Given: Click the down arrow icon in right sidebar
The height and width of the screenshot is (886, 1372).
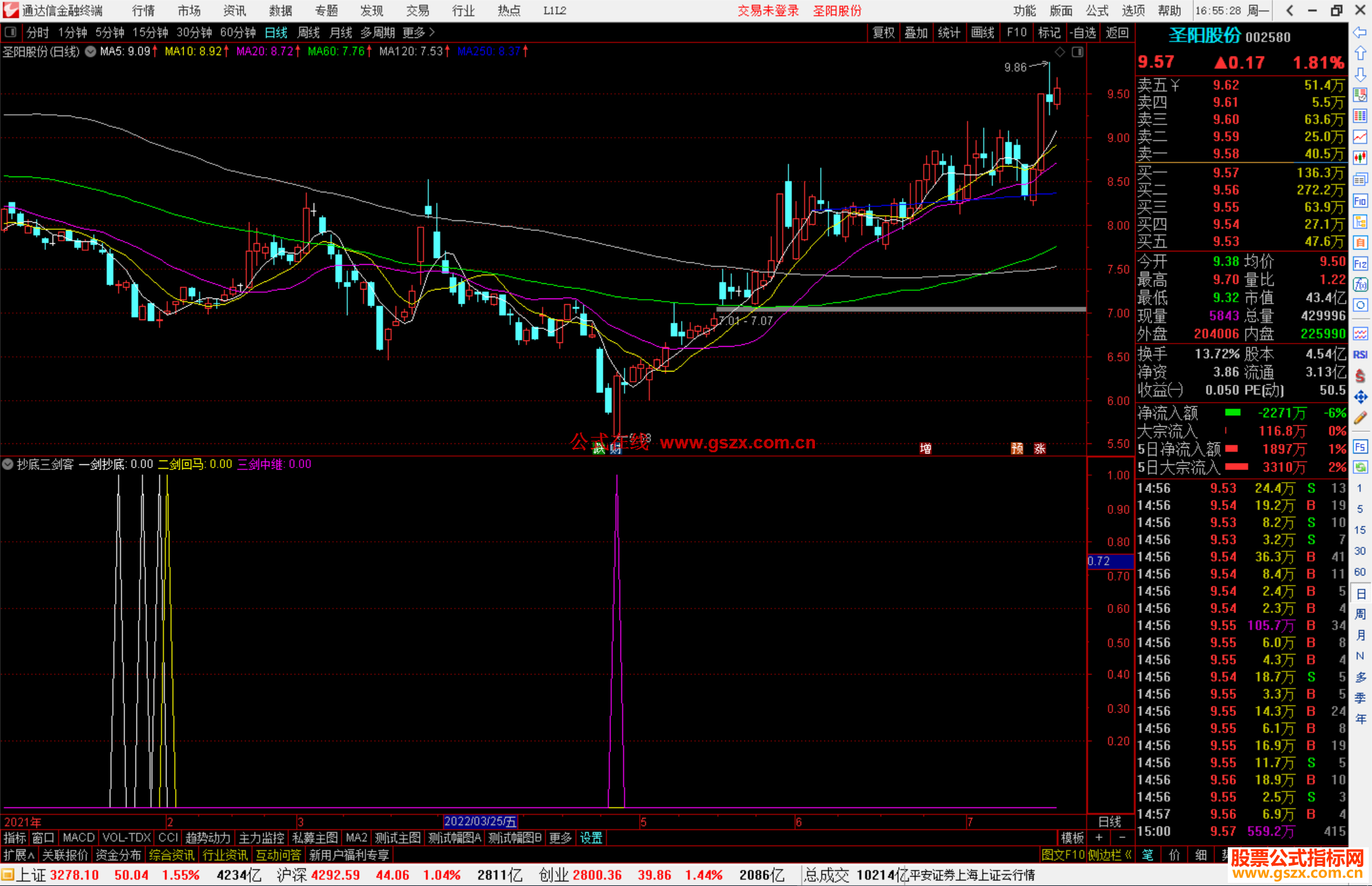Looking at the screenshot, I should pyautogui.click(x=1360, y=74).
